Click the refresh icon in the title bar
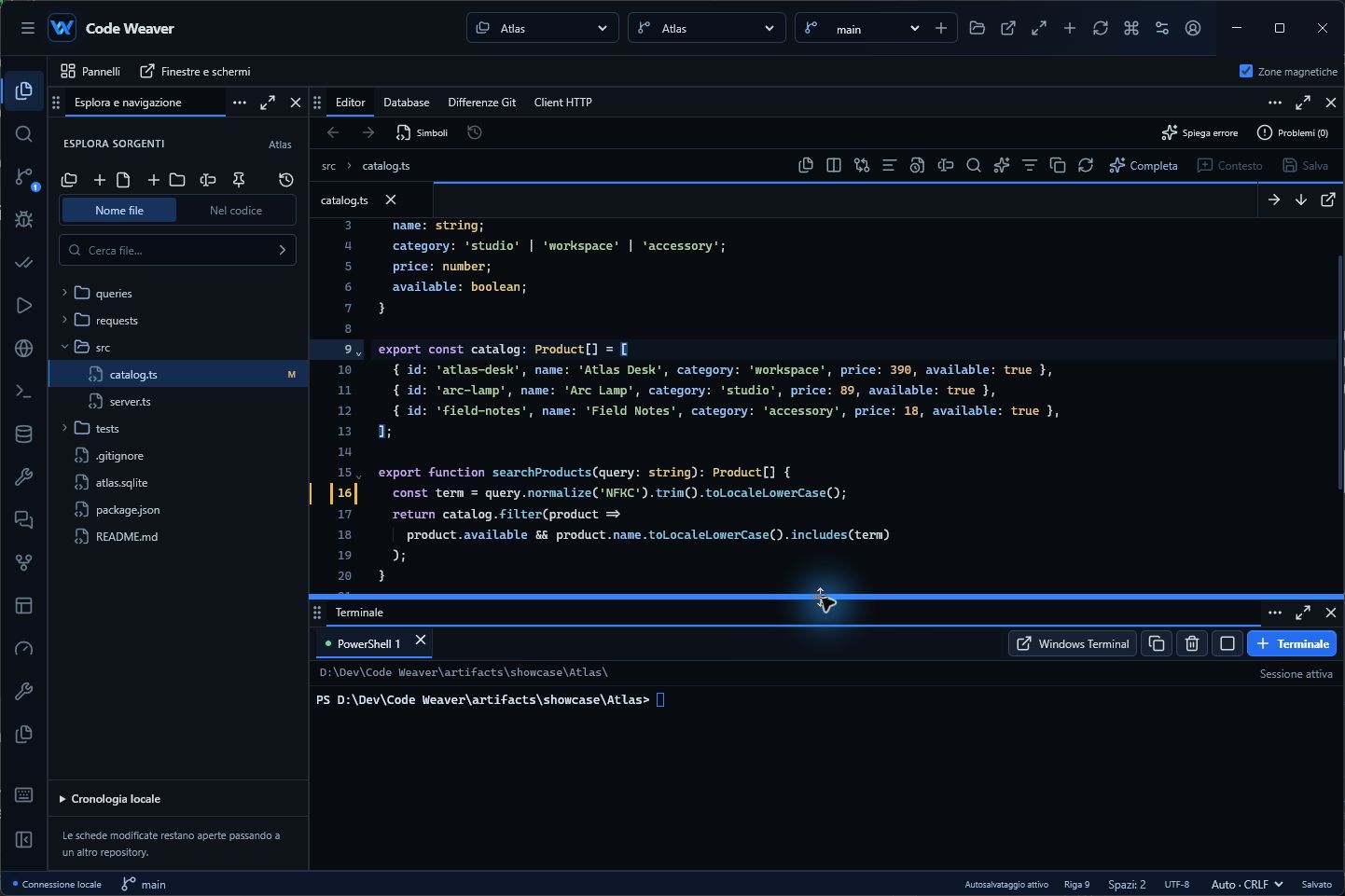Image resolution: width=1345 pixels, height=896 pixels. pos(1101,28)
